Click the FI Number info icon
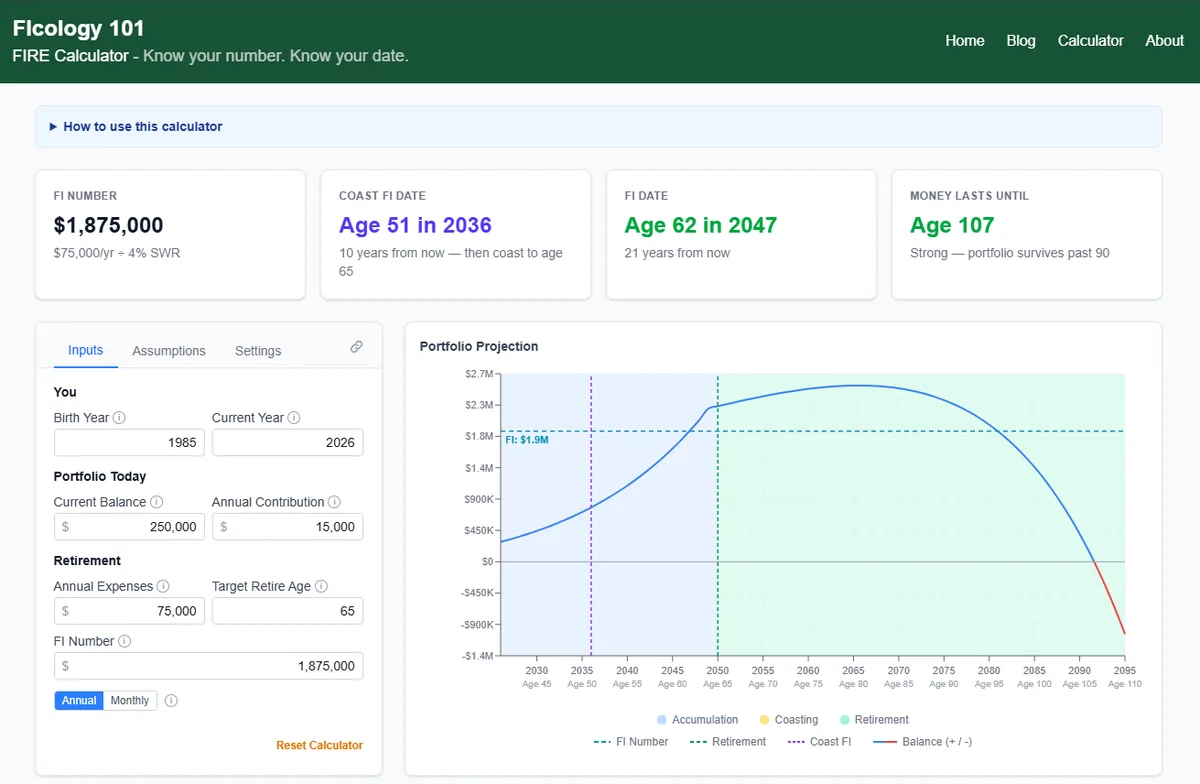Screen dimensions: 1200x784 coord(124,641)
